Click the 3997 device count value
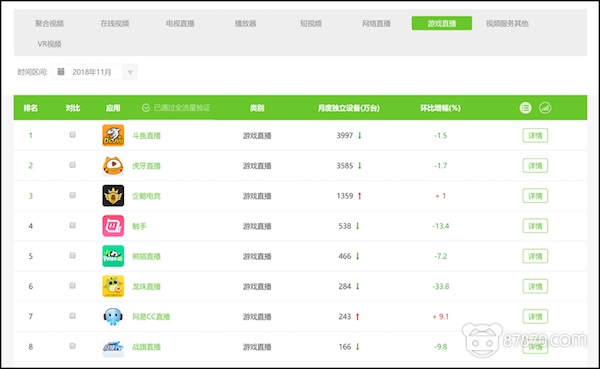The image size is (600, 369). [x=345, y=136]
